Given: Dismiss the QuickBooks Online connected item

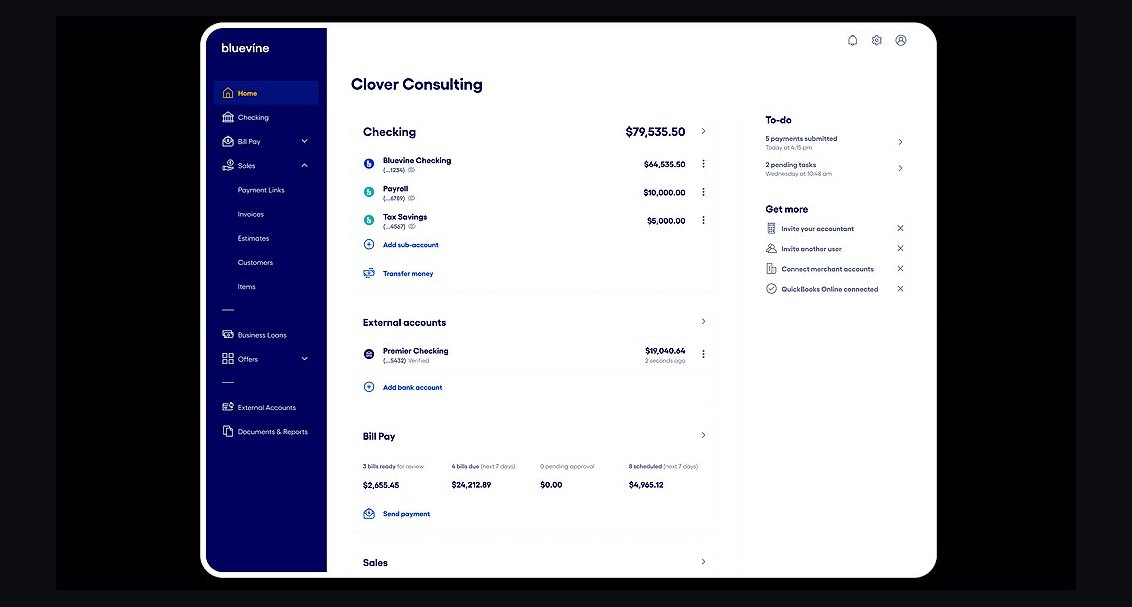Looking at the screenshot, I should [x=900, y=289].
